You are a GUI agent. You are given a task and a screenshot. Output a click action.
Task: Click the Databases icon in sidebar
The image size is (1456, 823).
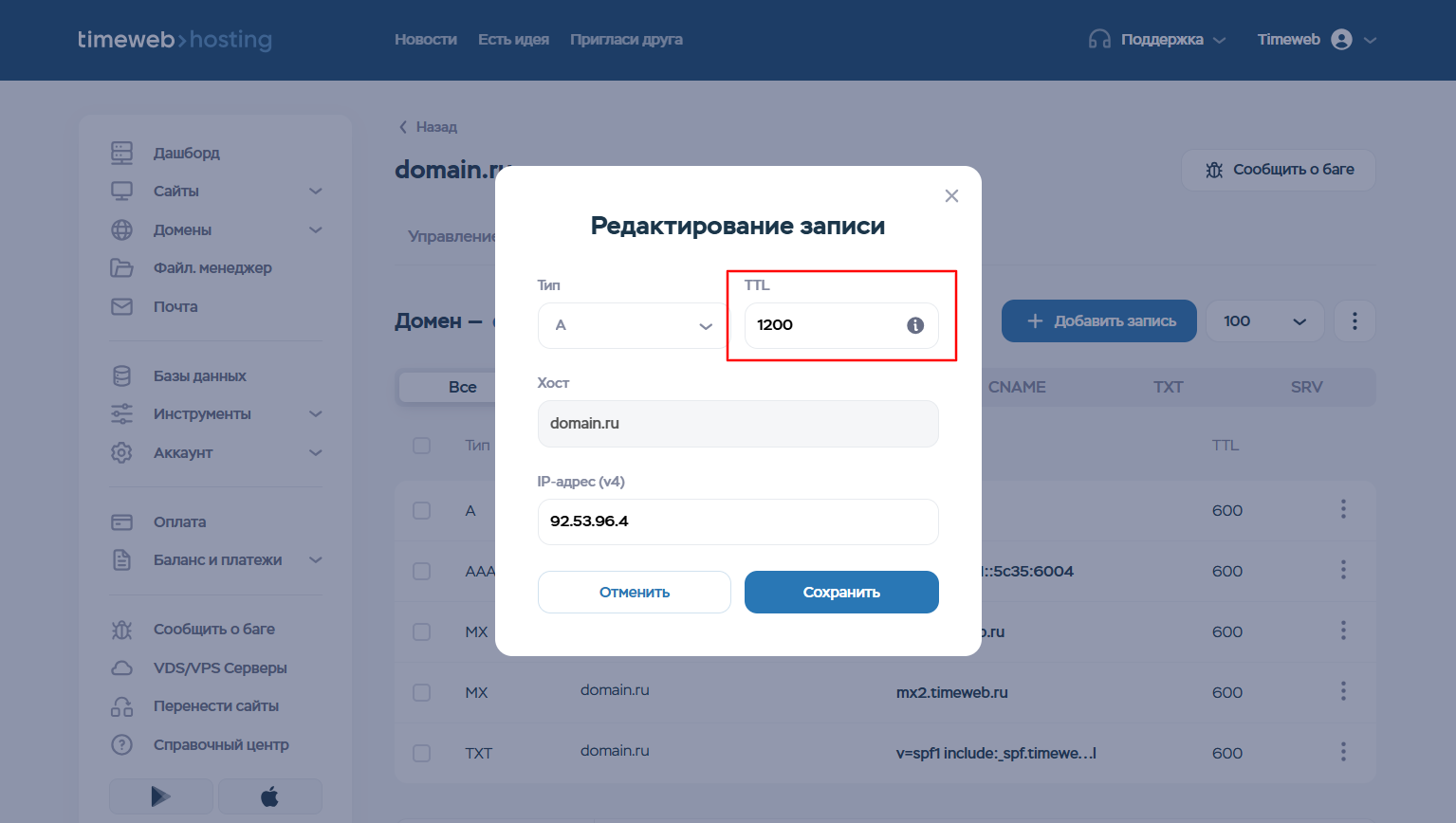pyautogui.click(x=122, y=376)
